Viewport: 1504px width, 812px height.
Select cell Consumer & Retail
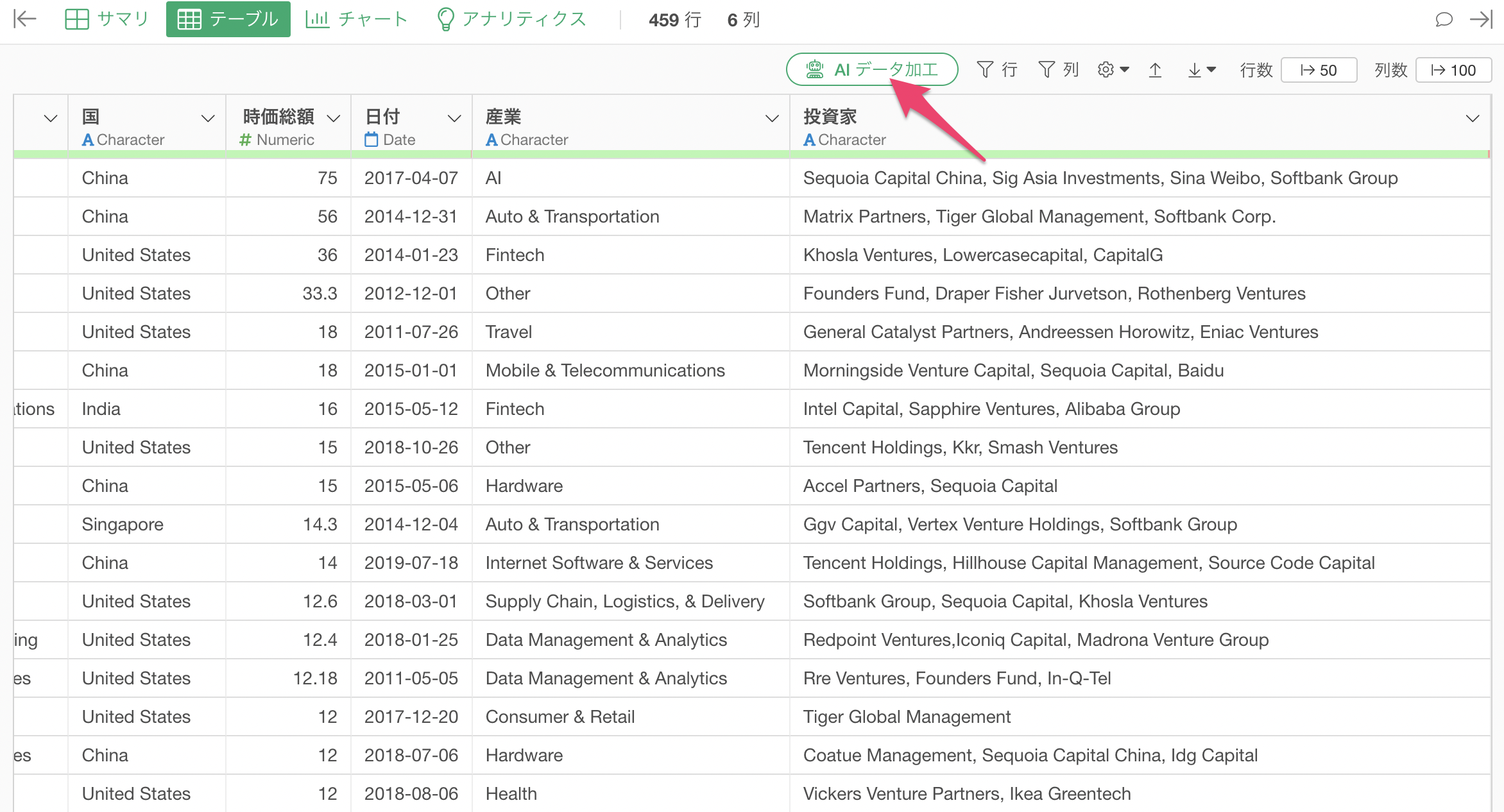(631, 716)
